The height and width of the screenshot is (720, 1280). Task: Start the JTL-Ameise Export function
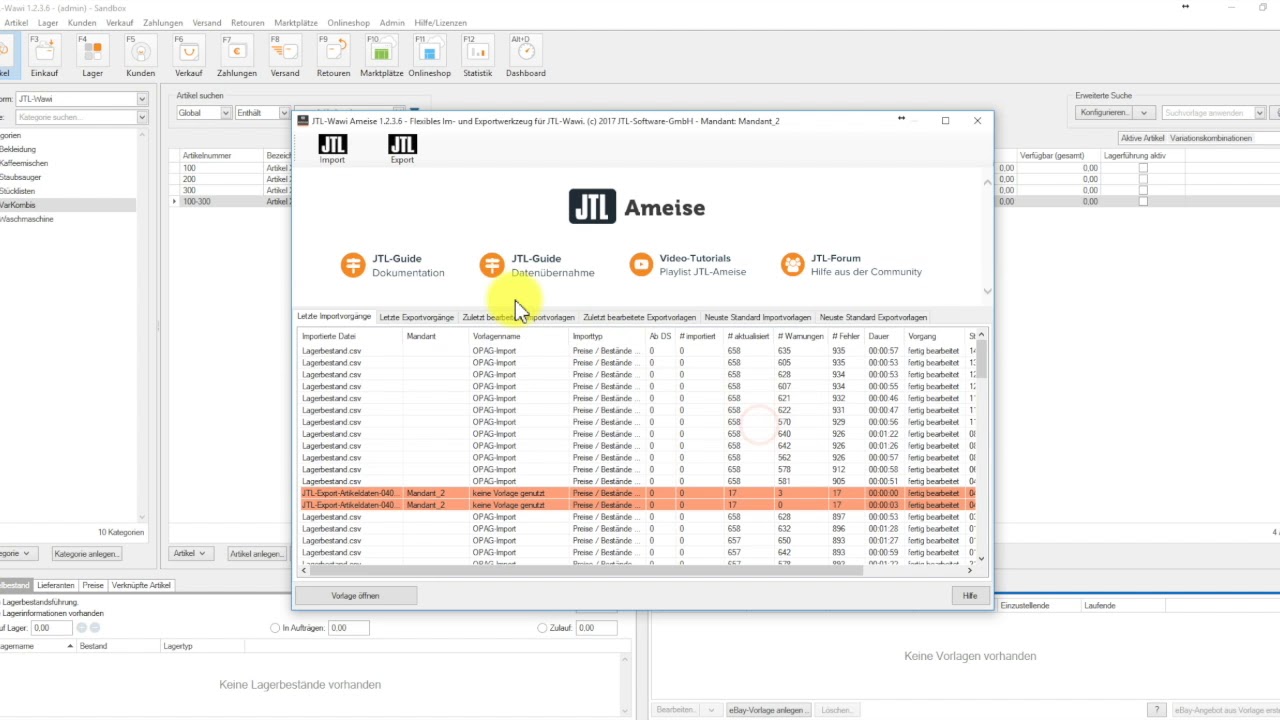[402, 150]
